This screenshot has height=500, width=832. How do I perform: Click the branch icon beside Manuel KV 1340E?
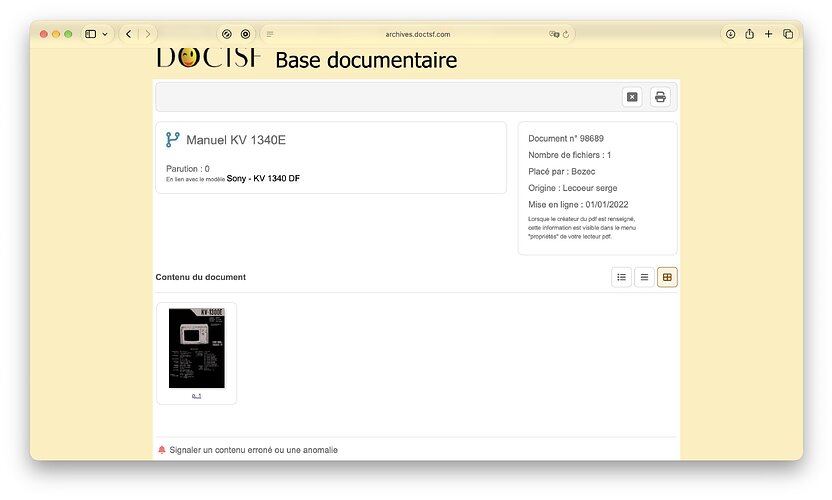pos(172,140)
